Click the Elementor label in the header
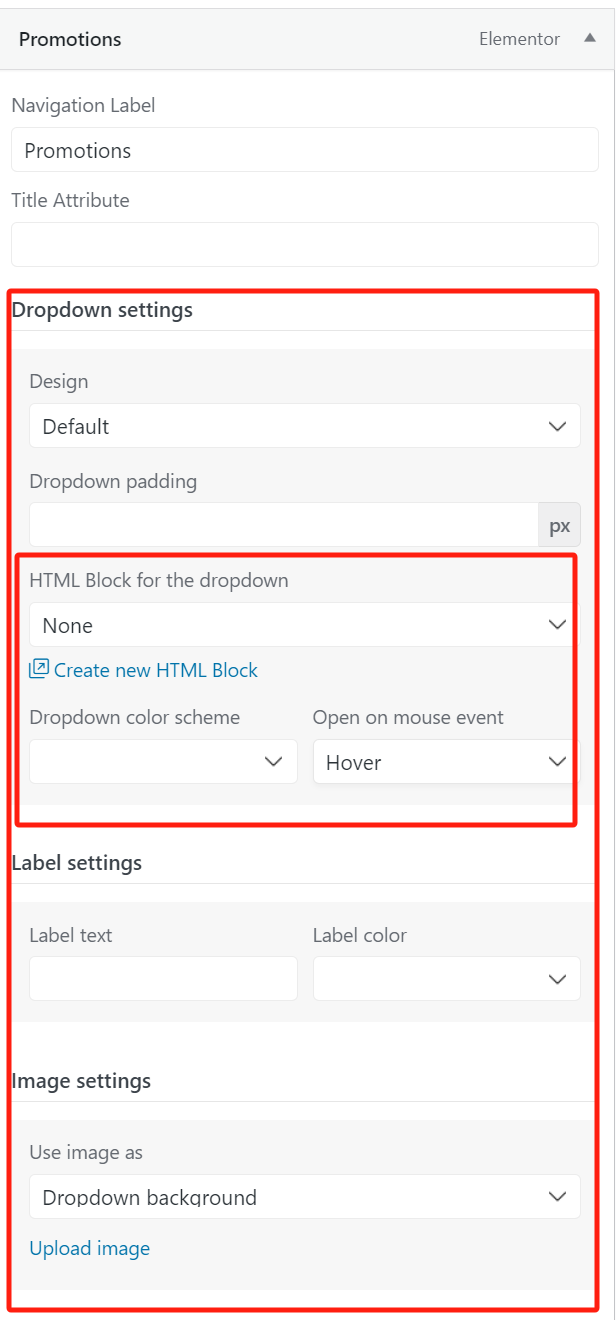Viewport: 616px width, 1320px height. [x=519, y=38]
